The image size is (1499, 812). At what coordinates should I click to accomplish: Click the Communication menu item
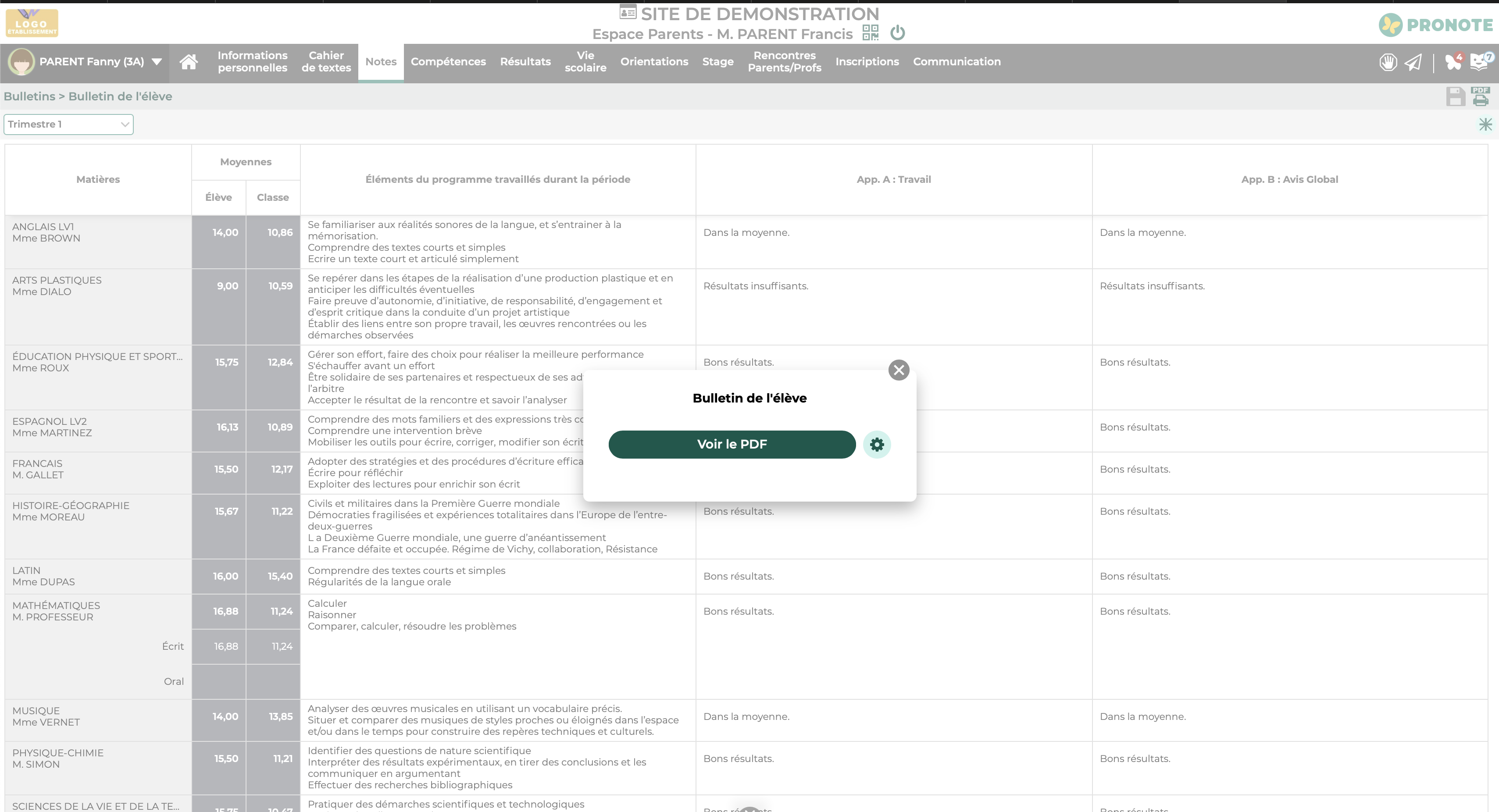957,62
